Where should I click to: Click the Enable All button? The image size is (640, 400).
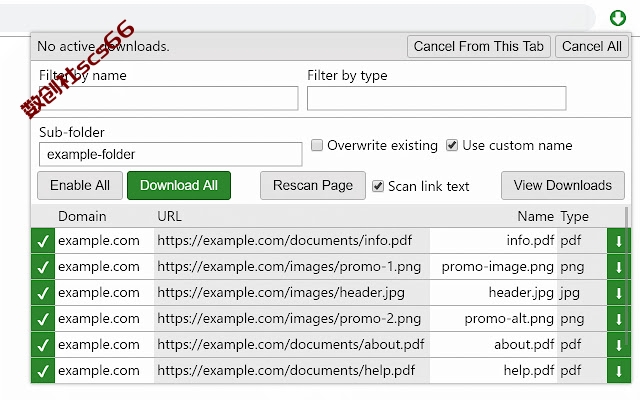point(80,185)
